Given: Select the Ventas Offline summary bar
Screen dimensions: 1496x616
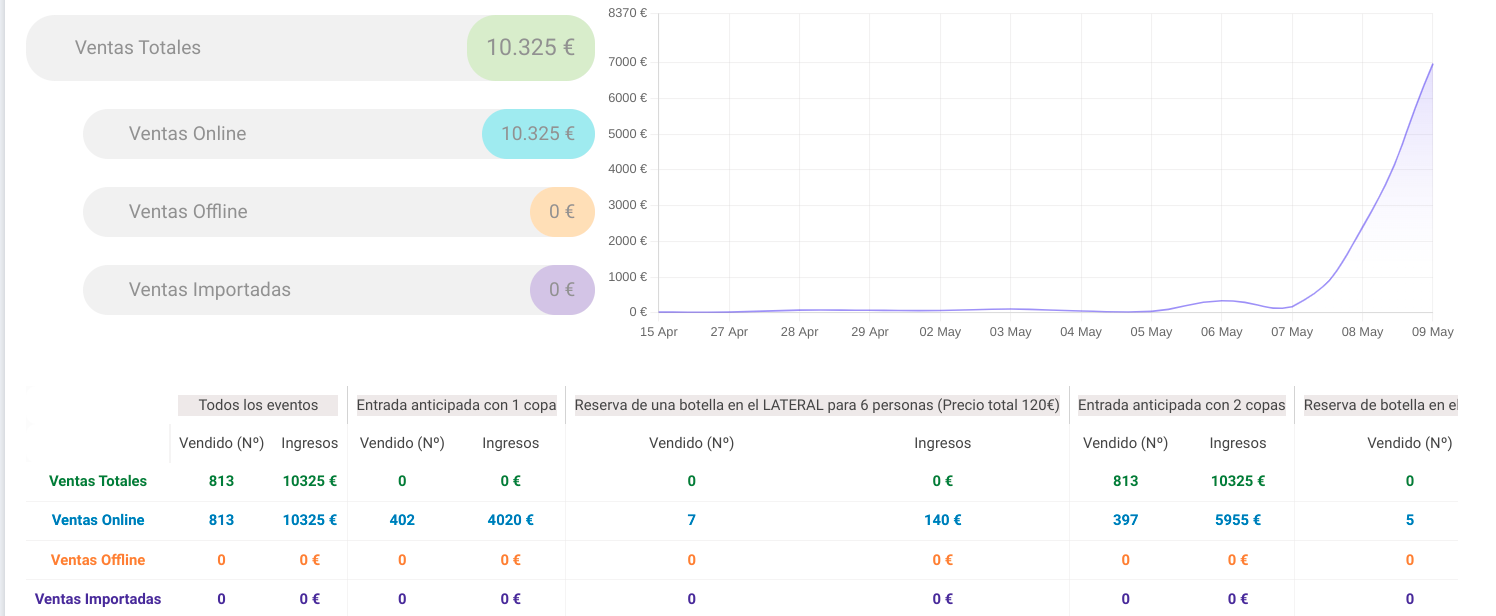Looking at the screenshot, I should tap(339, 212).
